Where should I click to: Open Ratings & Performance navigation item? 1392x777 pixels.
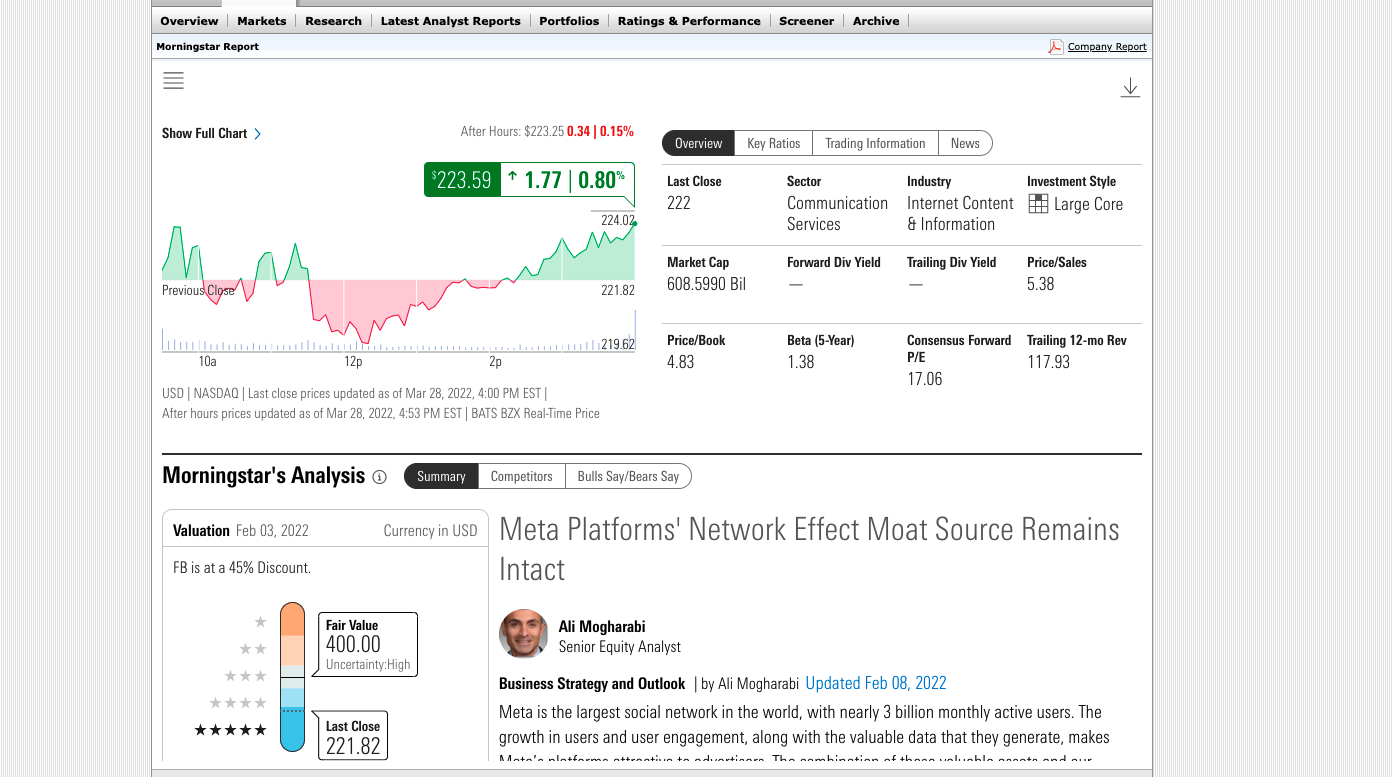(689, 21)
